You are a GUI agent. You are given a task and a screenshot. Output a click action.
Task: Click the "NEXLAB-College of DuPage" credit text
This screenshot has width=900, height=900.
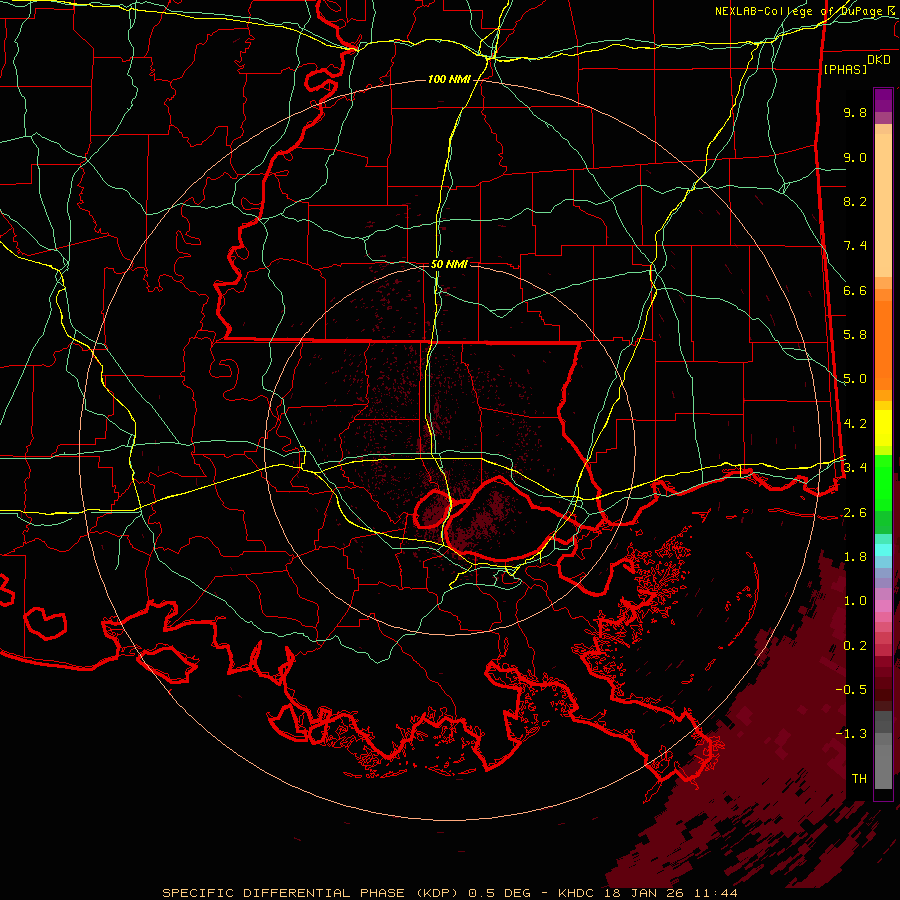[798, 11]
